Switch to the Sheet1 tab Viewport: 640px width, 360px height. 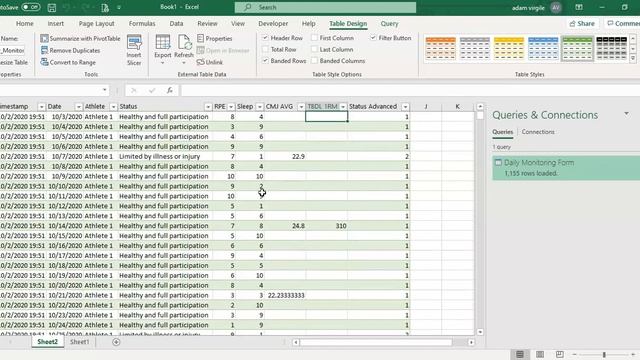coord(79,342)
